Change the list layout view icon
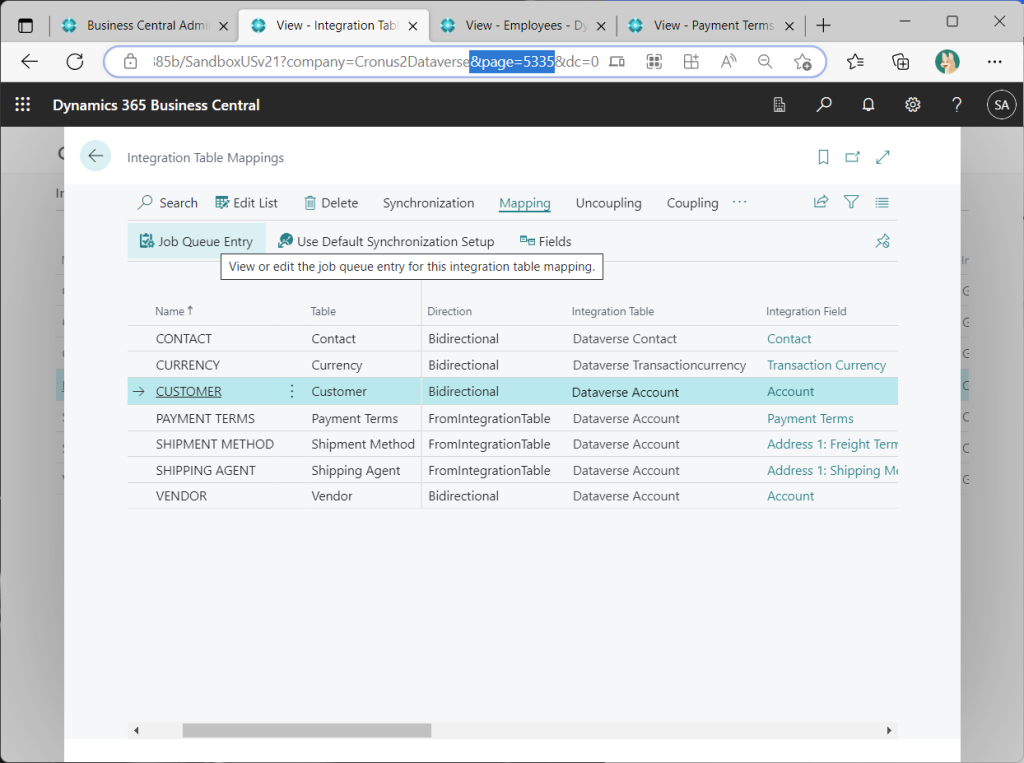 [882, 203]
